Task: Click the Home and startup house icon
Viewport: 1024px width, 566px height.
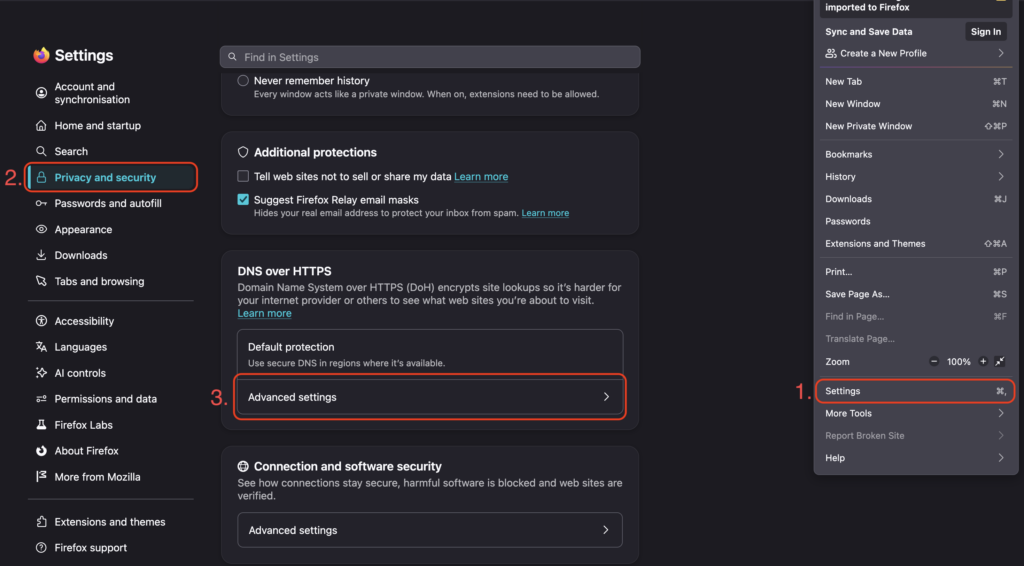Action: click(x=41, y=125)
